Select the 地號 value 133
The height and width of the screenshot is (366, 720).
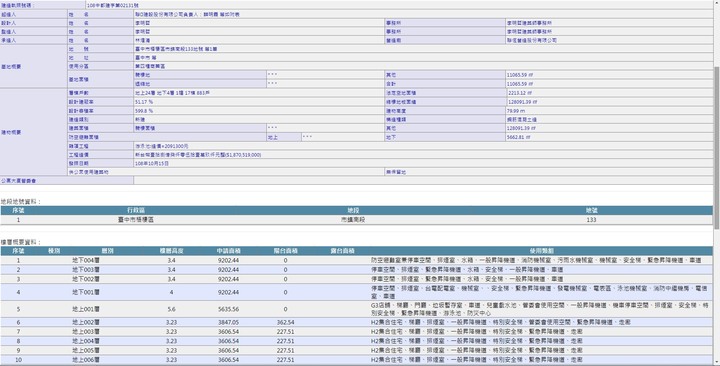(591, 220)
